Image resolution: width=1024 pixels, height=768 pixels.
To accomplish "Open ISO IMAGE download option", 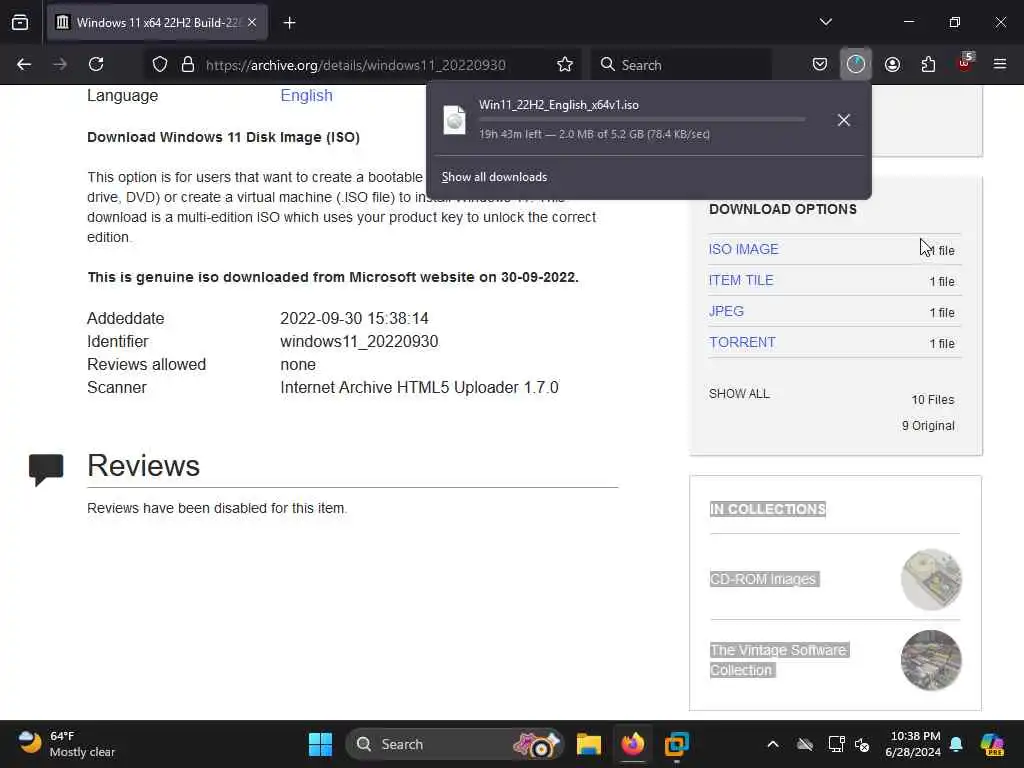I will click(744, 249).
